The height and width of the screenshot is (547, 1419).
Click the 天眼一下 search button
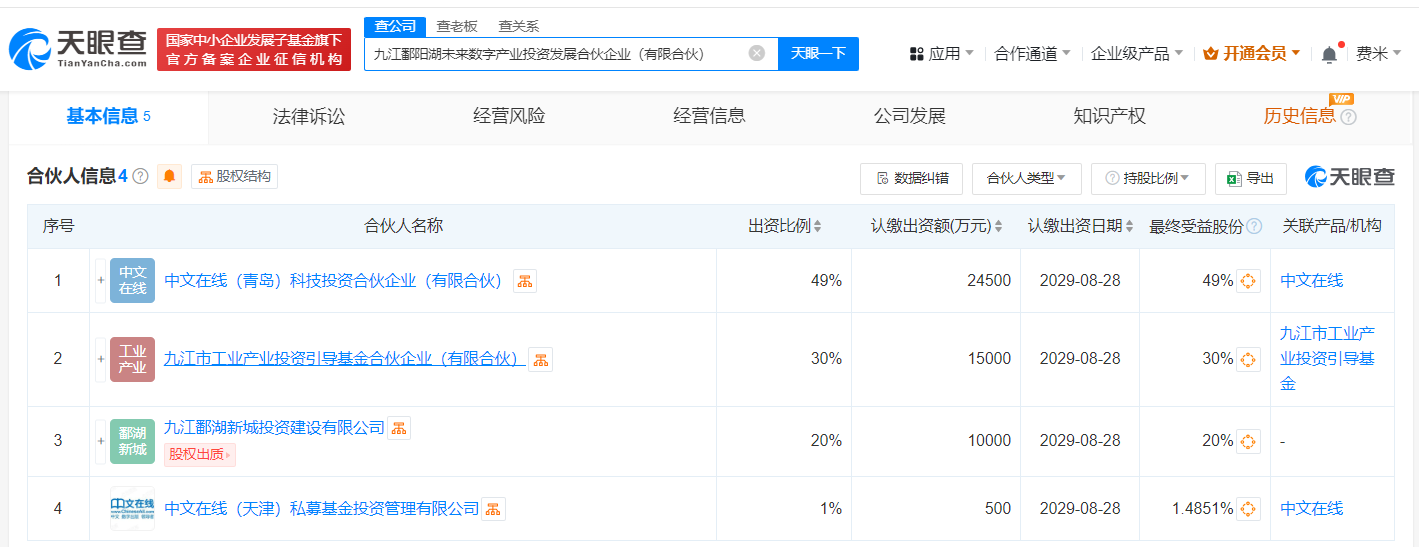(818, 54)
